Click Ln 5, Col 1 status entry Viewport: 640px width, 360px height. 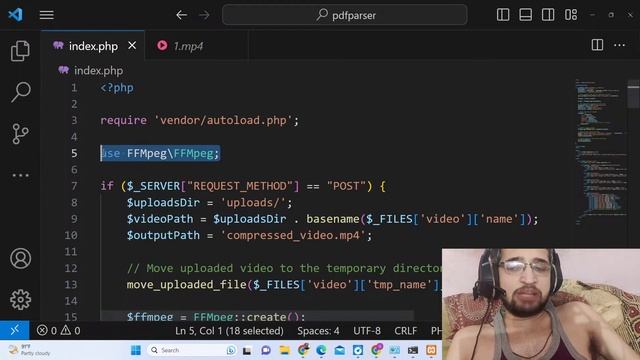(229, 331)
